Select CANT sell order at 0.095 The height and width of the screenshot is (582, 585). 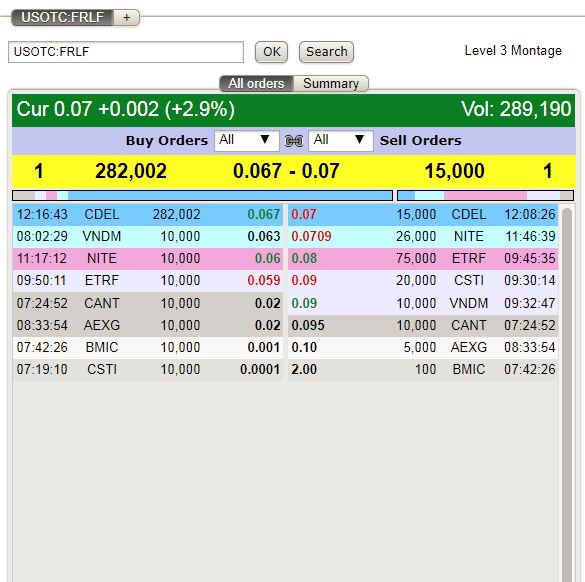[x=423, y=325]
